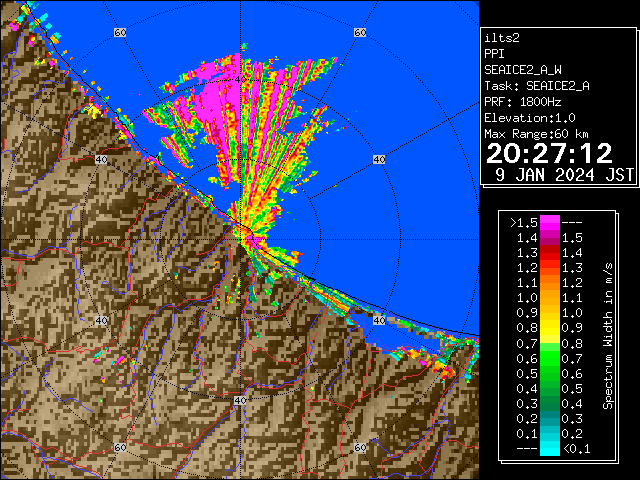Click the product name SEAICE2_A_W

click(523, 70)
